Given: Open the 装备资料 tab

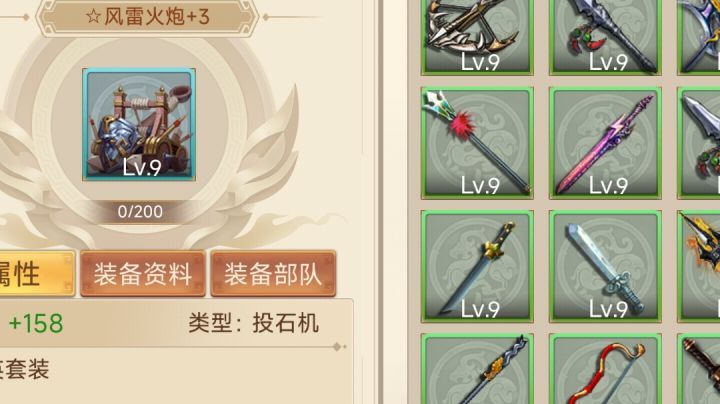Looking at the screenshot, I should click(143, 274).
